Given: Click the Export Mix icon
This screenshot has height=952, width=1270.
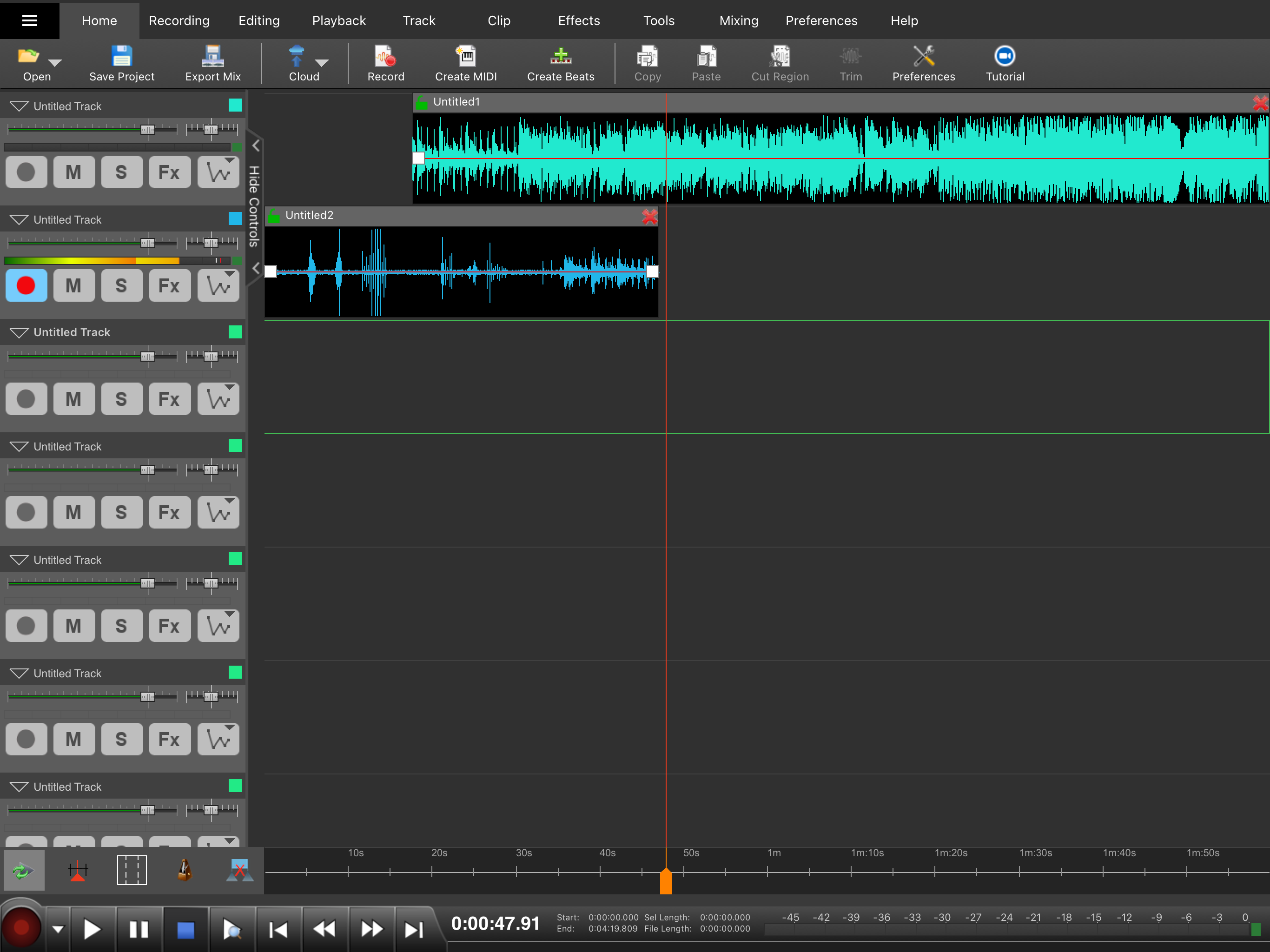Looking at the screenshot, I should (212, 56).
